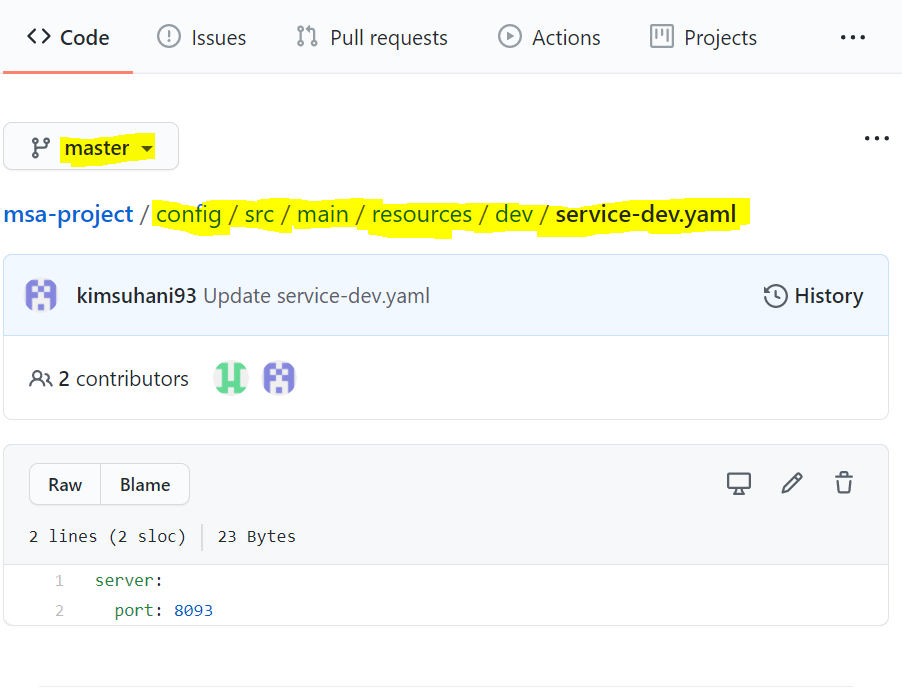View the Raw file
The height and width of the screenshot is (700, 902).
click(65, 484)
